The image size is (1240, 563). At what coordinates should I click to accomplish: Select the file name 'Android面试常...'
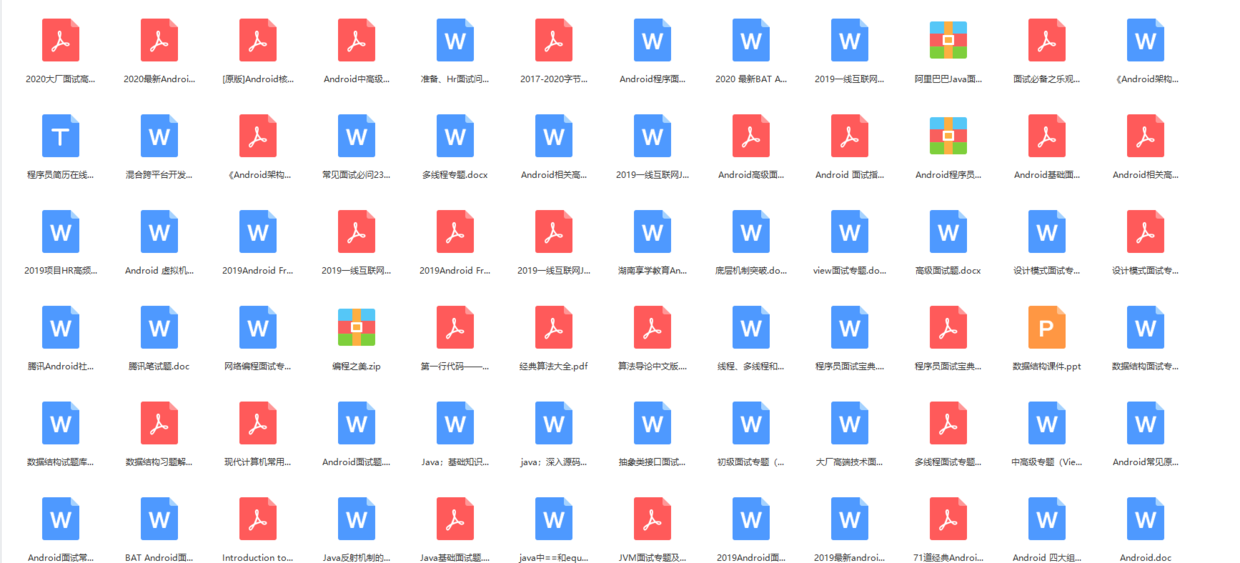point(60,558)
